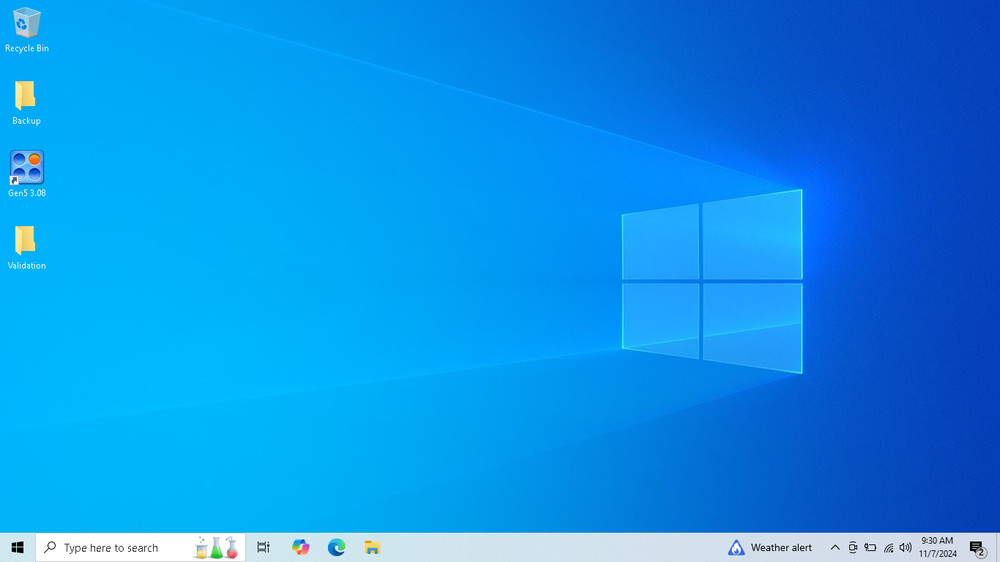Launch Microsoft Edge from the taskbar

[337, 547]
